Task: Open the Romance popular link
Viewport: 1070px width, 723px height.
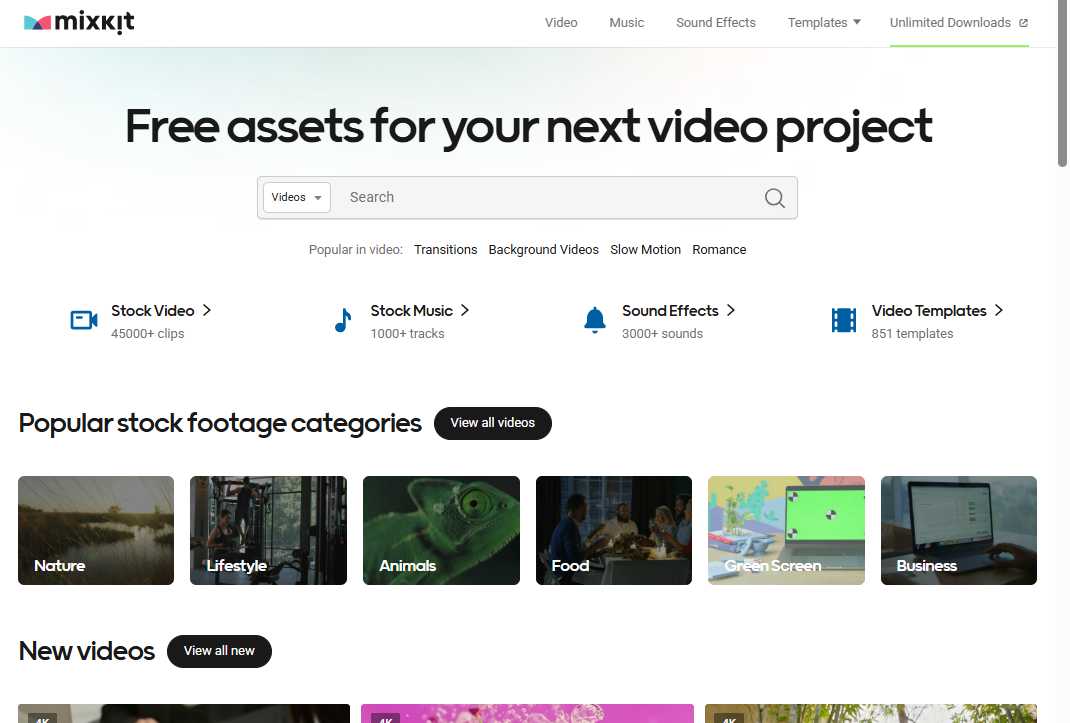Action: [719, 249]
